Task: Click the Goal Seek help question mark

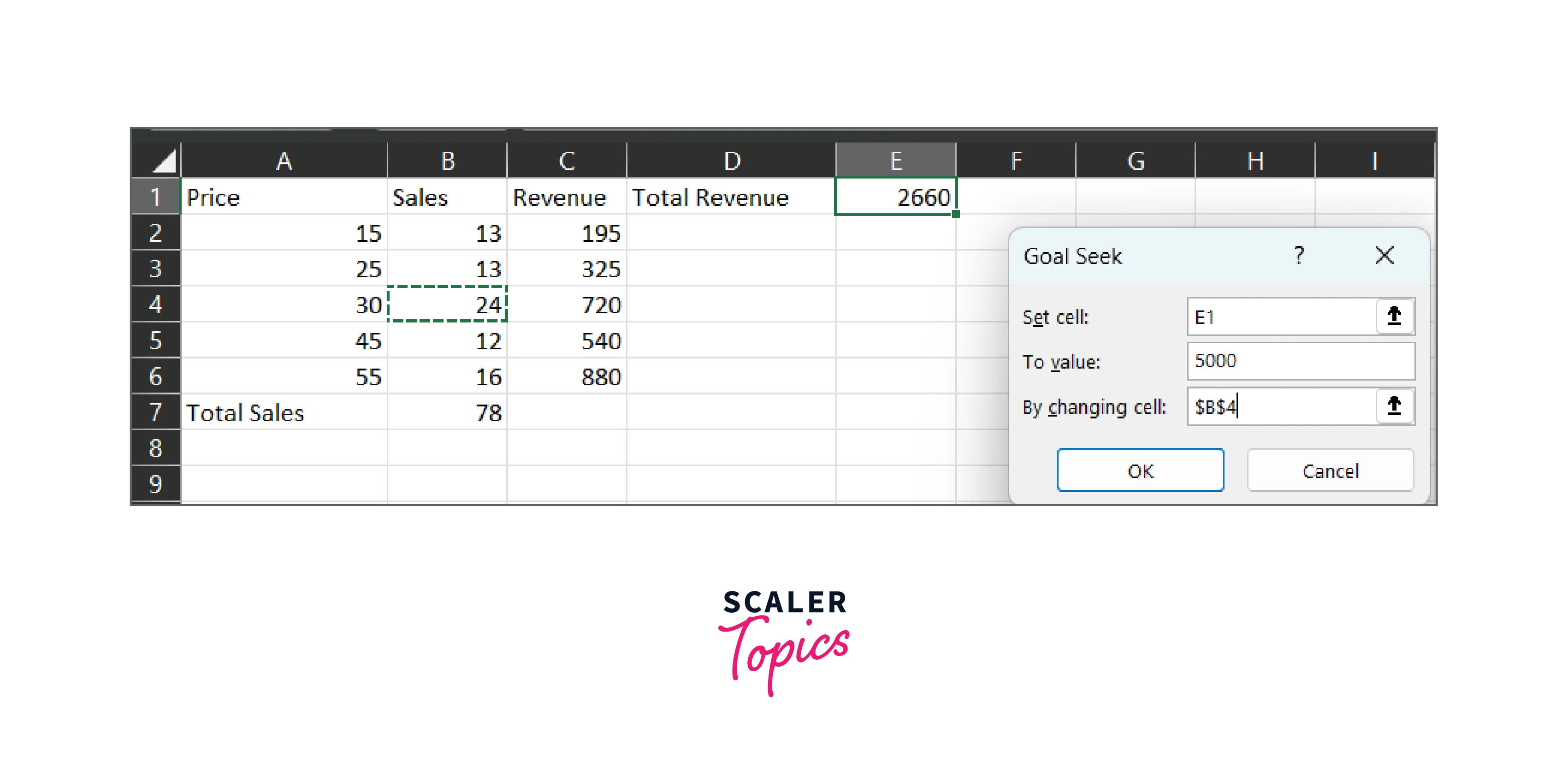Action: coord(1298,255)
